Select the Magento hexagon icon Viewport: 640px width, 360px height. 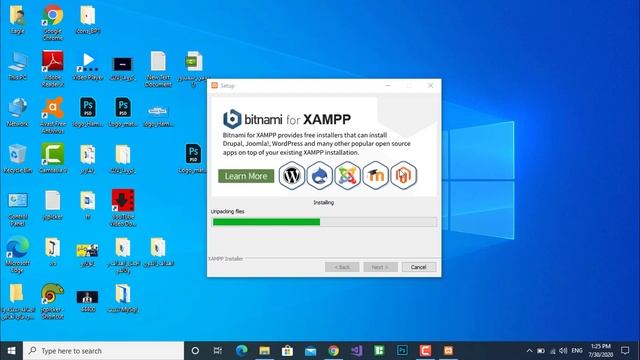pyautogui.click(x=404, y=176)
